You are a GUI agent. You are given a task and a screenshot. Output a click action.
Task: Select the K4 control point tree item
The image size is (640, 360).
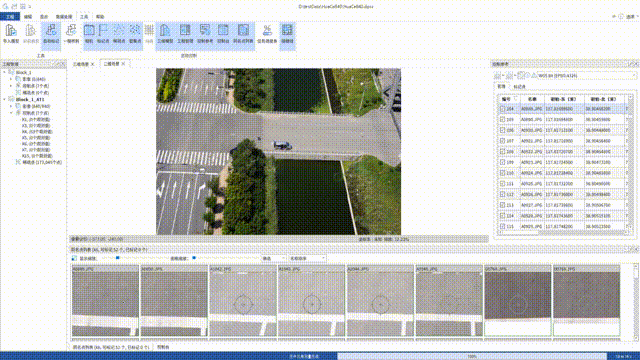[x=36, y=132]
